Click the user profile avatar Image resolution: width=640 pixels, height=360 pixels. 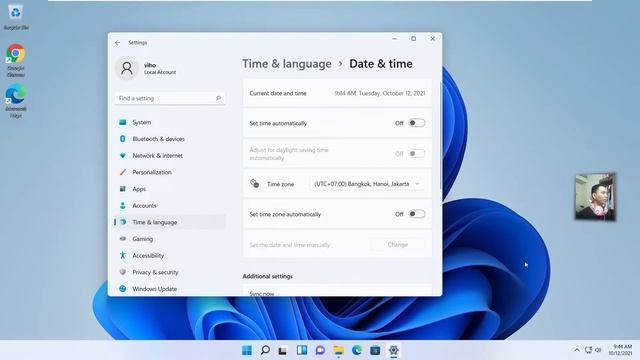coord(127,68)
